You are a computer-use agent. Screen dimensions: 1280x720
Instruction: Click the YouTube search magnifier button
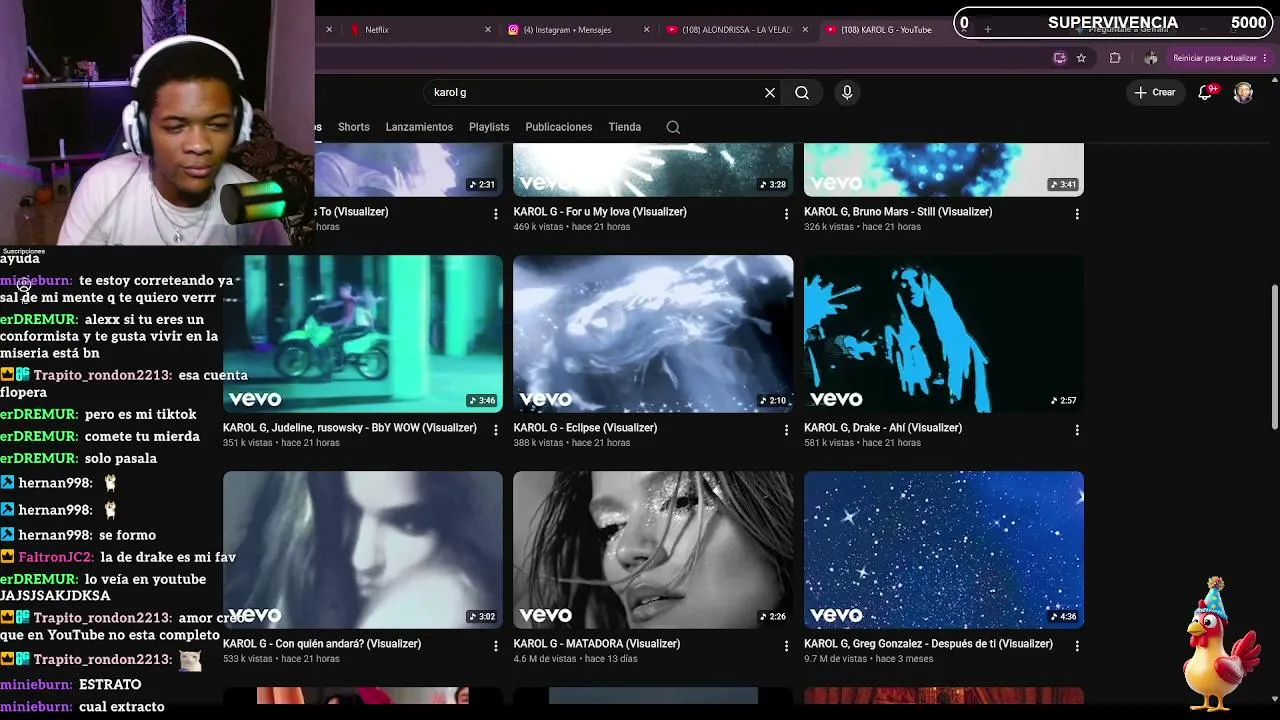802,92
